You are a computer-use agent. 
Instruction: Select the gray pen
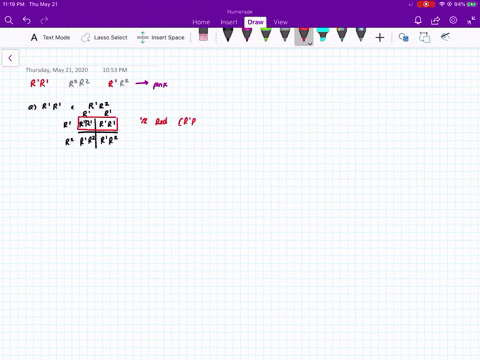coord(285,35)
